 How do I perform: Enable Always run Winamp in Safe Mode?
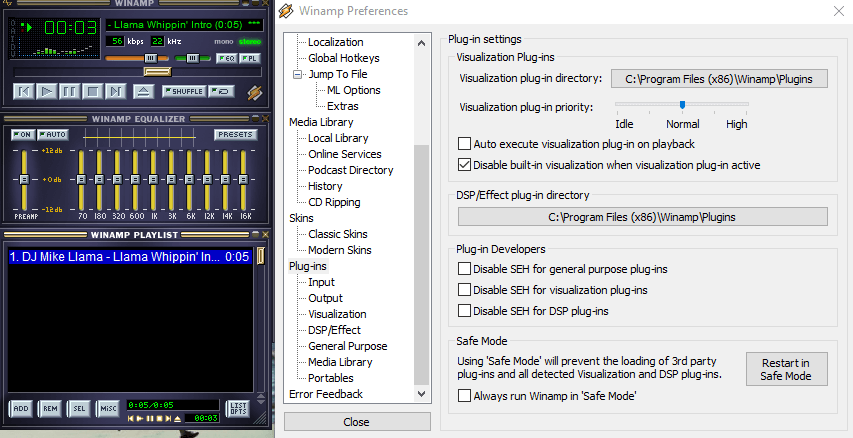click(x=464, y=396)
